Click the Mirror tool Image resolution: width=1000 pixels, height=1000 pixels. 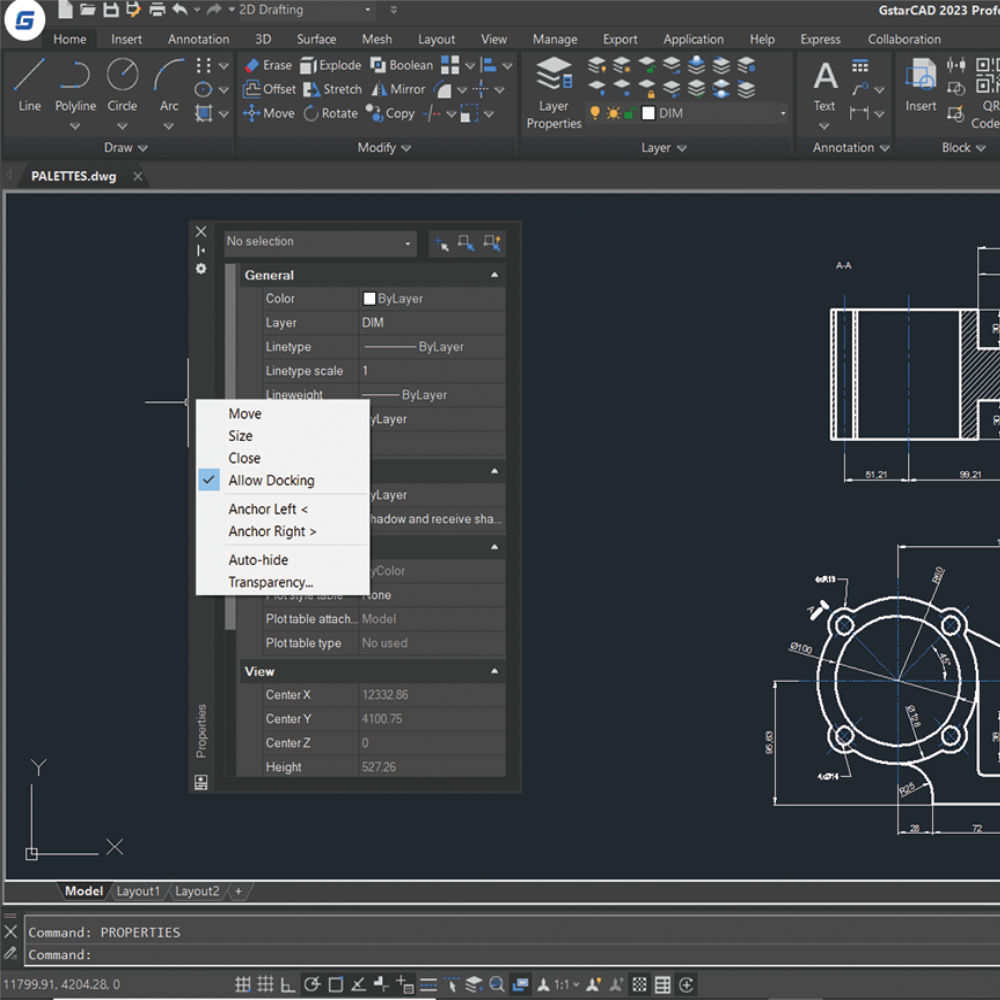pos(398,89)
